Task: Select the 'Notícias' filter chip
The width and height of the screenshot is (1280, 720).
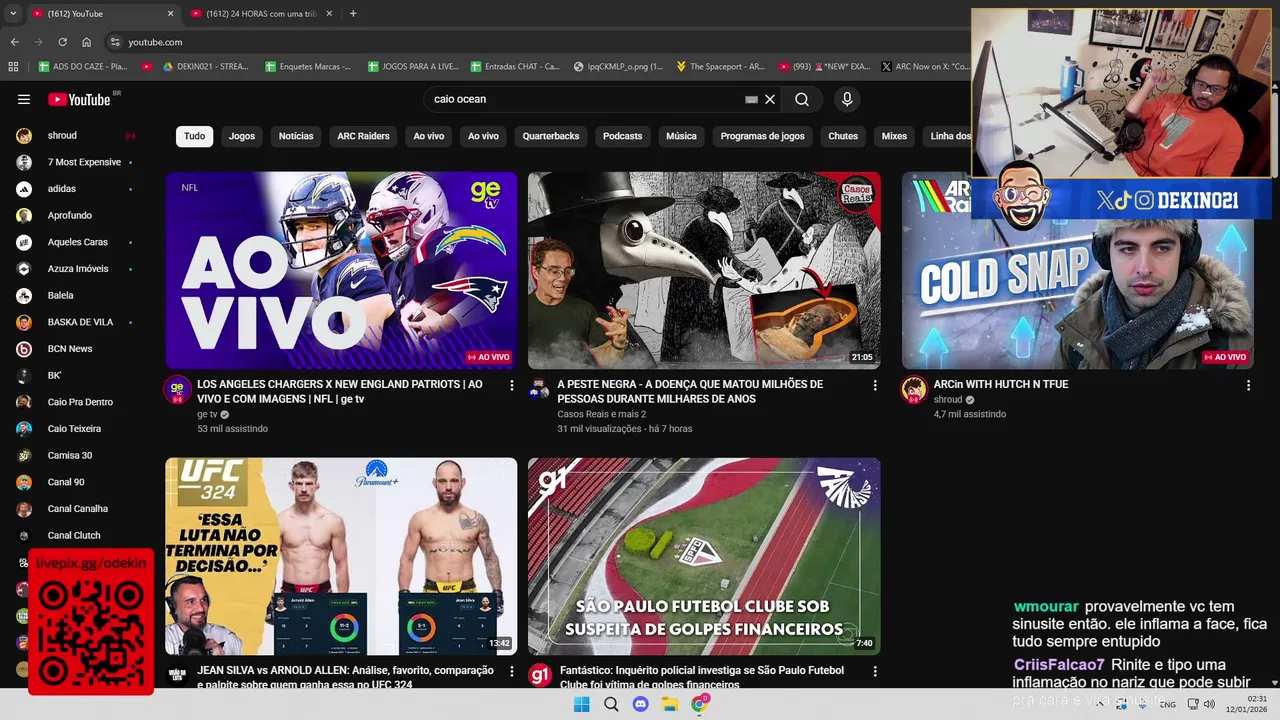Action: (296, 136)
